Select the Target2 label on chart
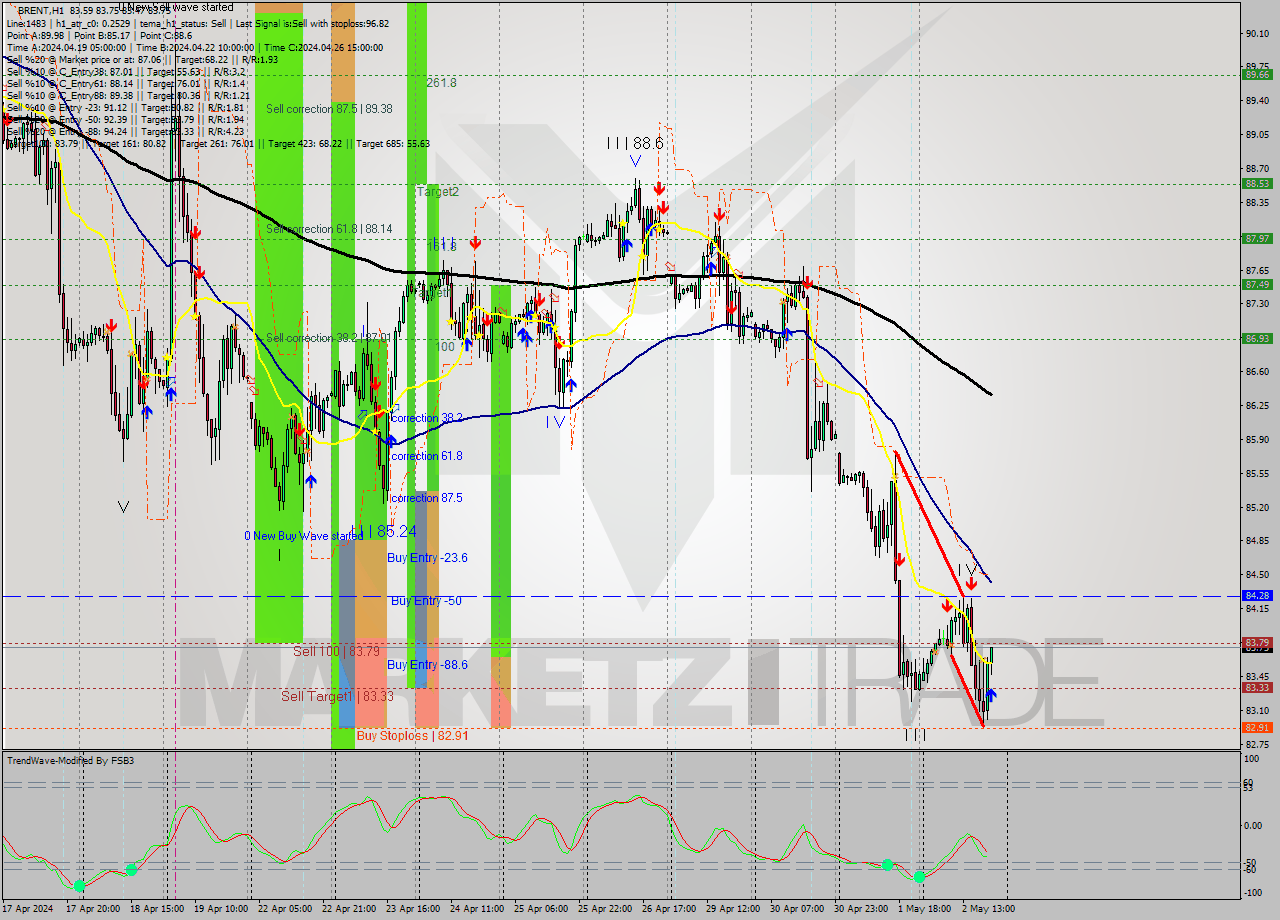Screen dimensions: 1280x920 437,191
